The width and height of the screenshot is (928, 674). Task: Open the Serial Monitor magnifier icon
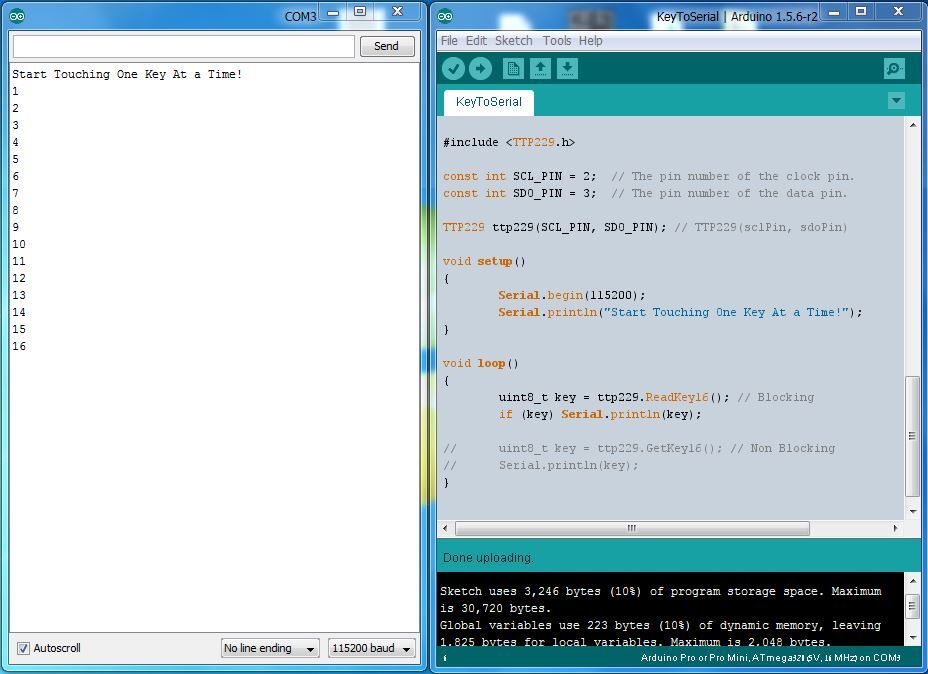894,69
